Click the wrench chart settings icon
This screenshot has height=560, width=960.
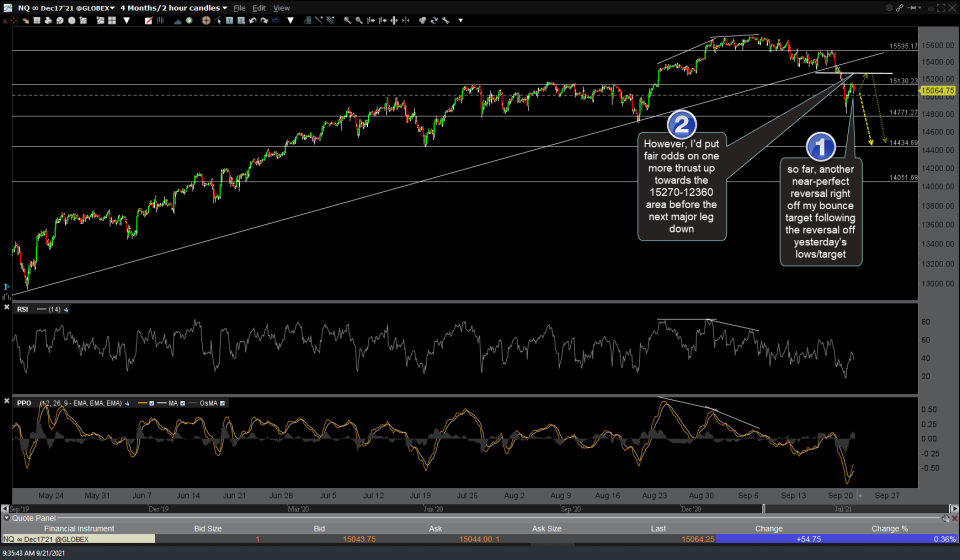pos(445,20)
